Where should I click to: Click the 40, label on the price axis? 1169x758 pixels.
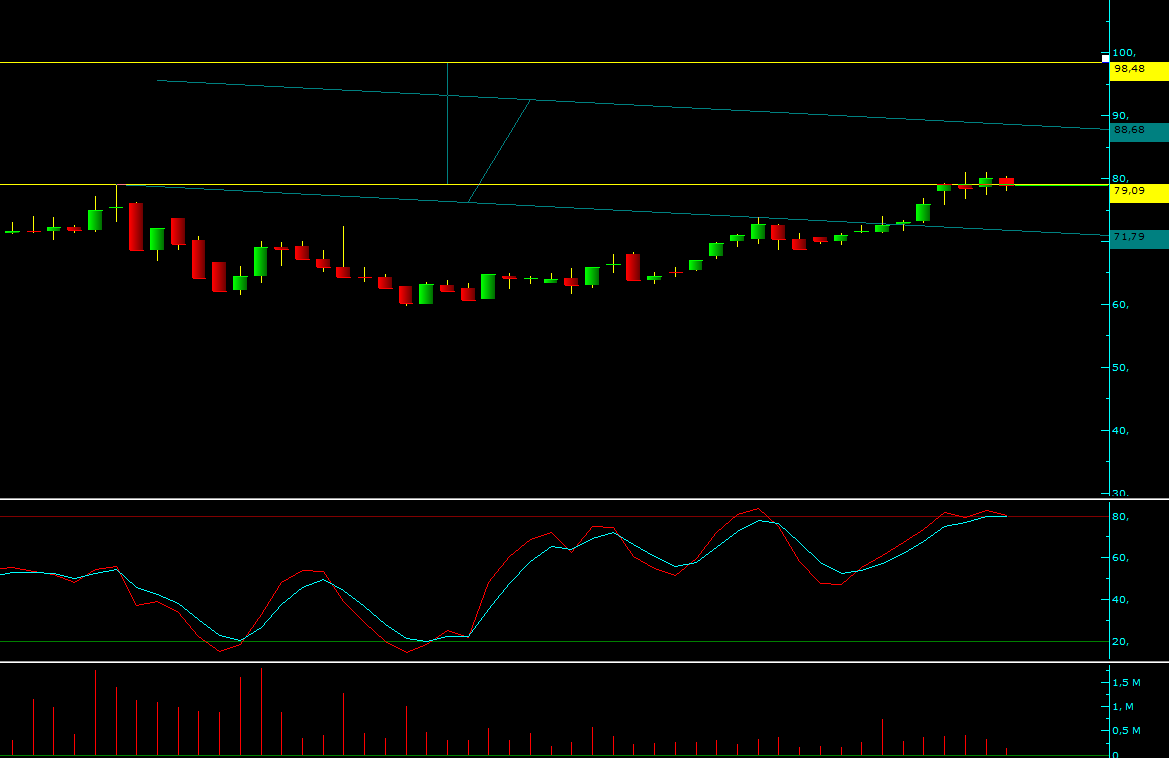click(x=1121, y=430)
